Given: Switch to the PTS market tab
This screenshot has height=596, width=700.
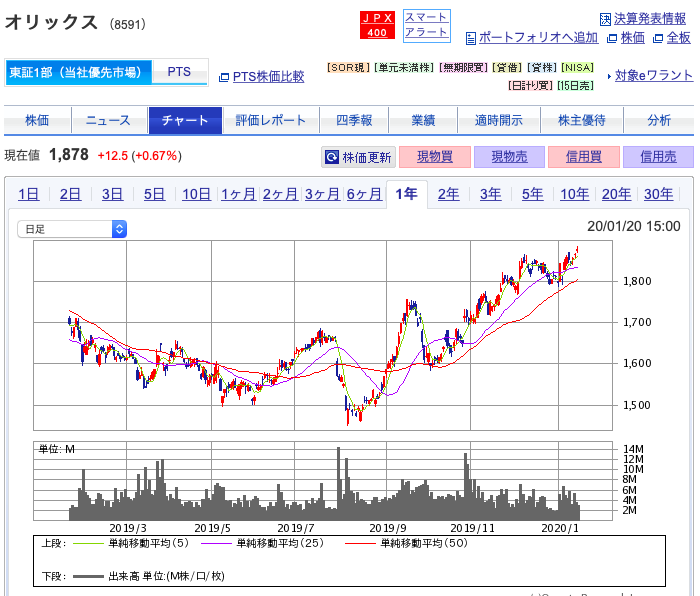Looking at the screenshot, I should (x=179, y=72).
